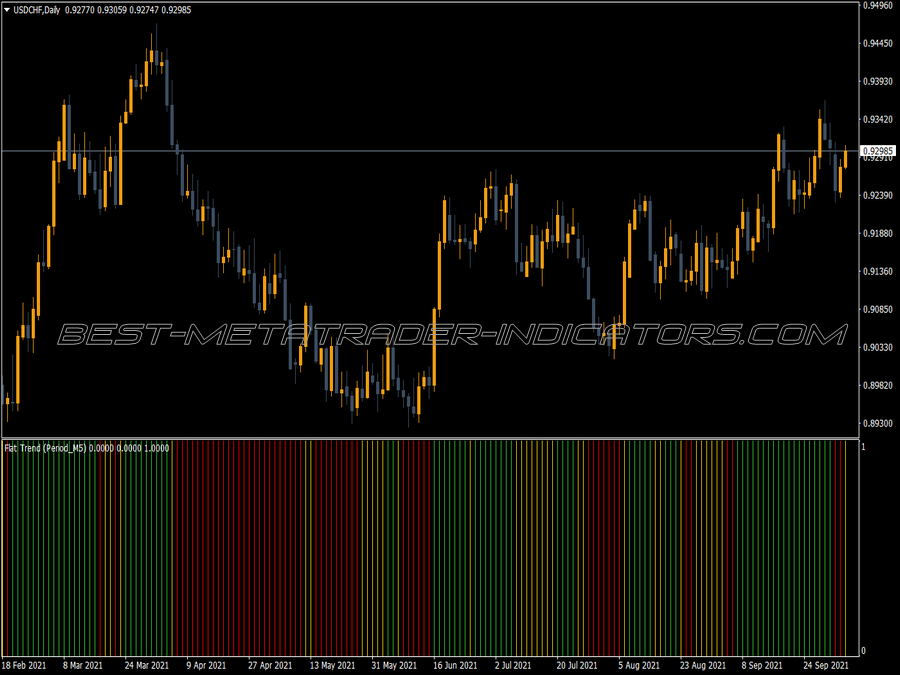Screen dimensions: 900x675
Task: Click the 24 Sep 2021 date label
Action: point(826,665)
